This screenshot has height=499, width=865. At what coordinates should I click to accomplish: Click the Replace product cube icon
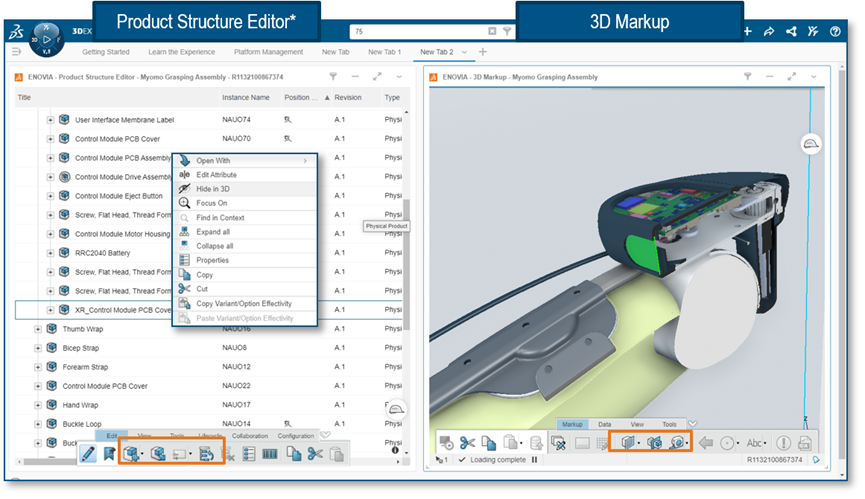(158, 454)
